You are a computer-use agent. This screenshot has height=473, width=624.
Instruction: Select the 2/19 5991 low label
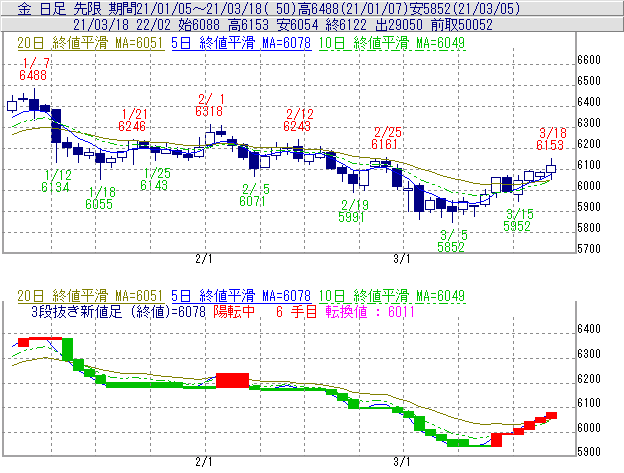point(353,211)
